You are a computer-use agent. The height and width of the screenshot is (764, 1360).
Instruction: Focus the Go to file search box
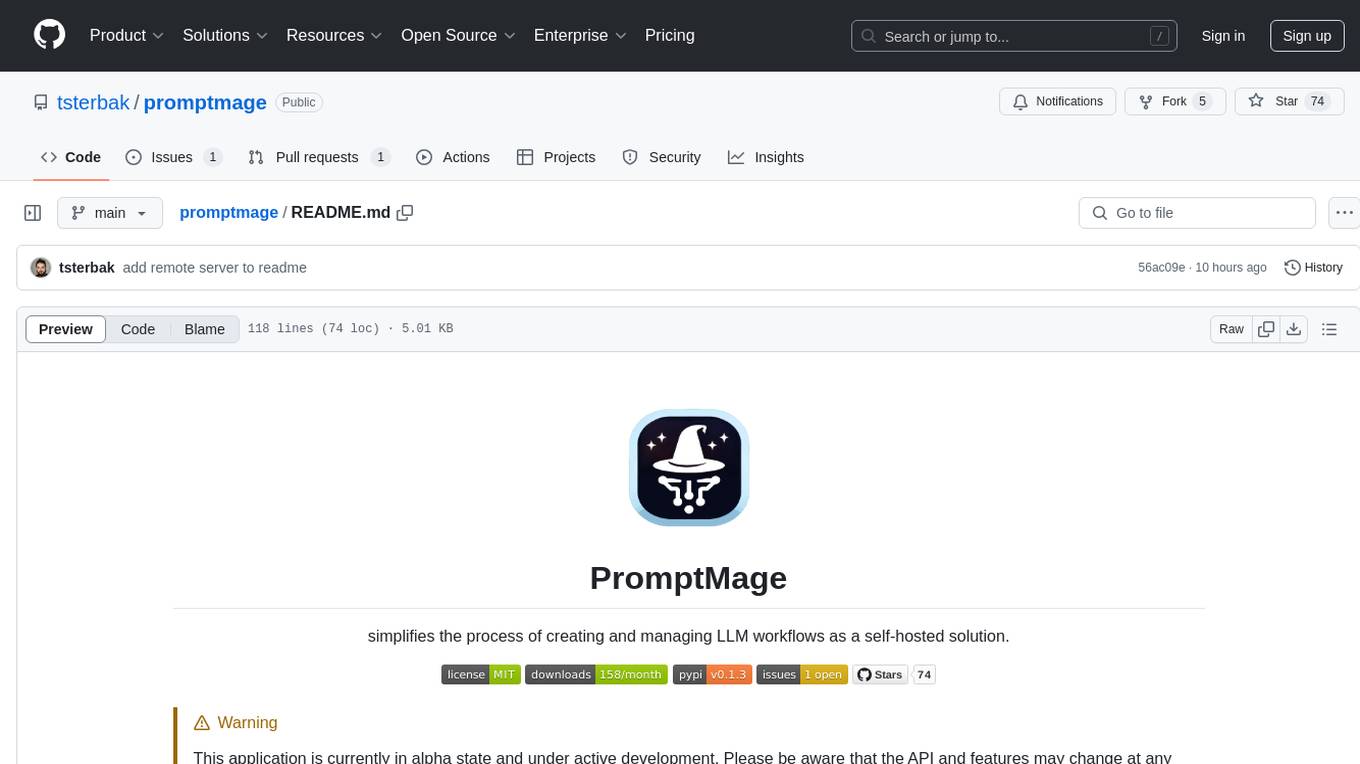coord(1197,213)
